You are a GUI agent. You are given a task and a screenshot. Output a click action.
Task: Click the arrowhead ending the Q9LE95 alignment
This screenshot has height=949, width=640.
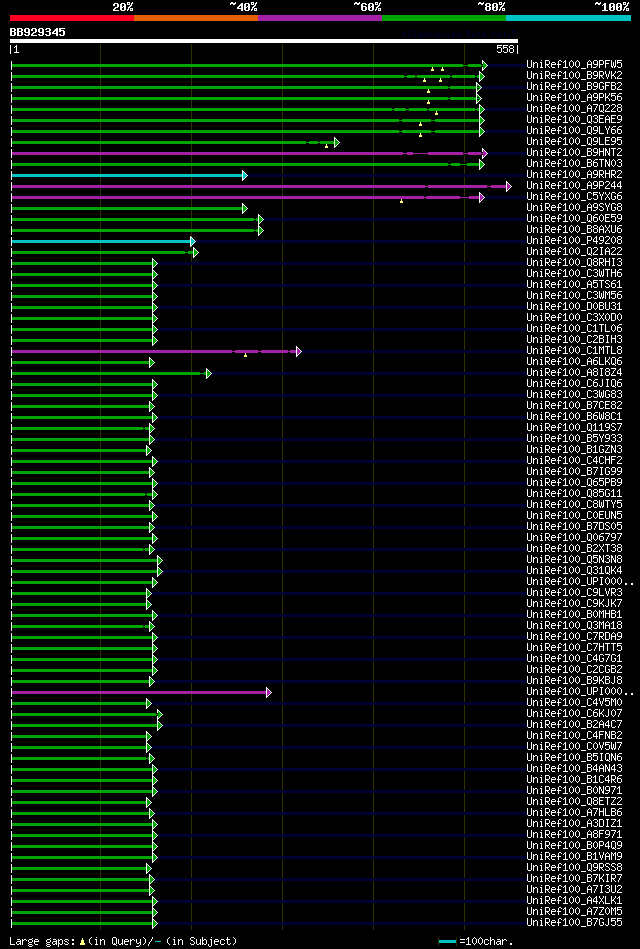[337, 142]
